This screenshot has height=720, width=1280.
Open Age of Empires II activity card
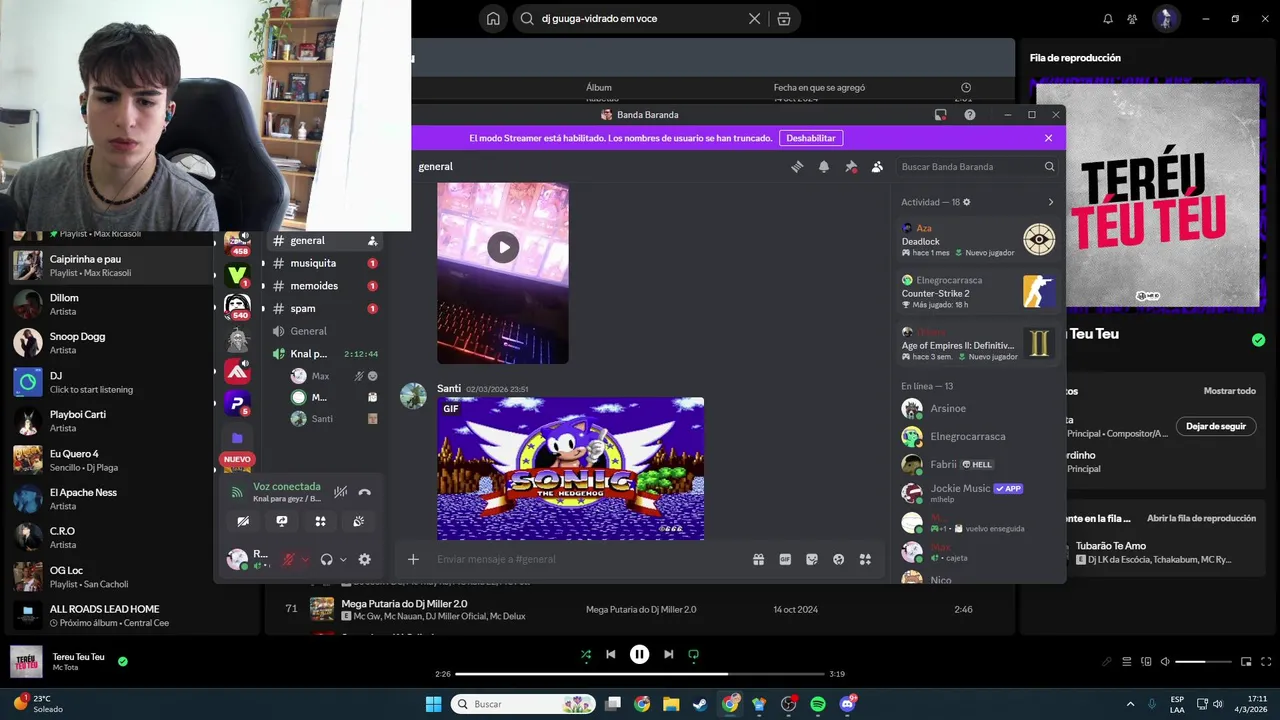click(979, 344)
